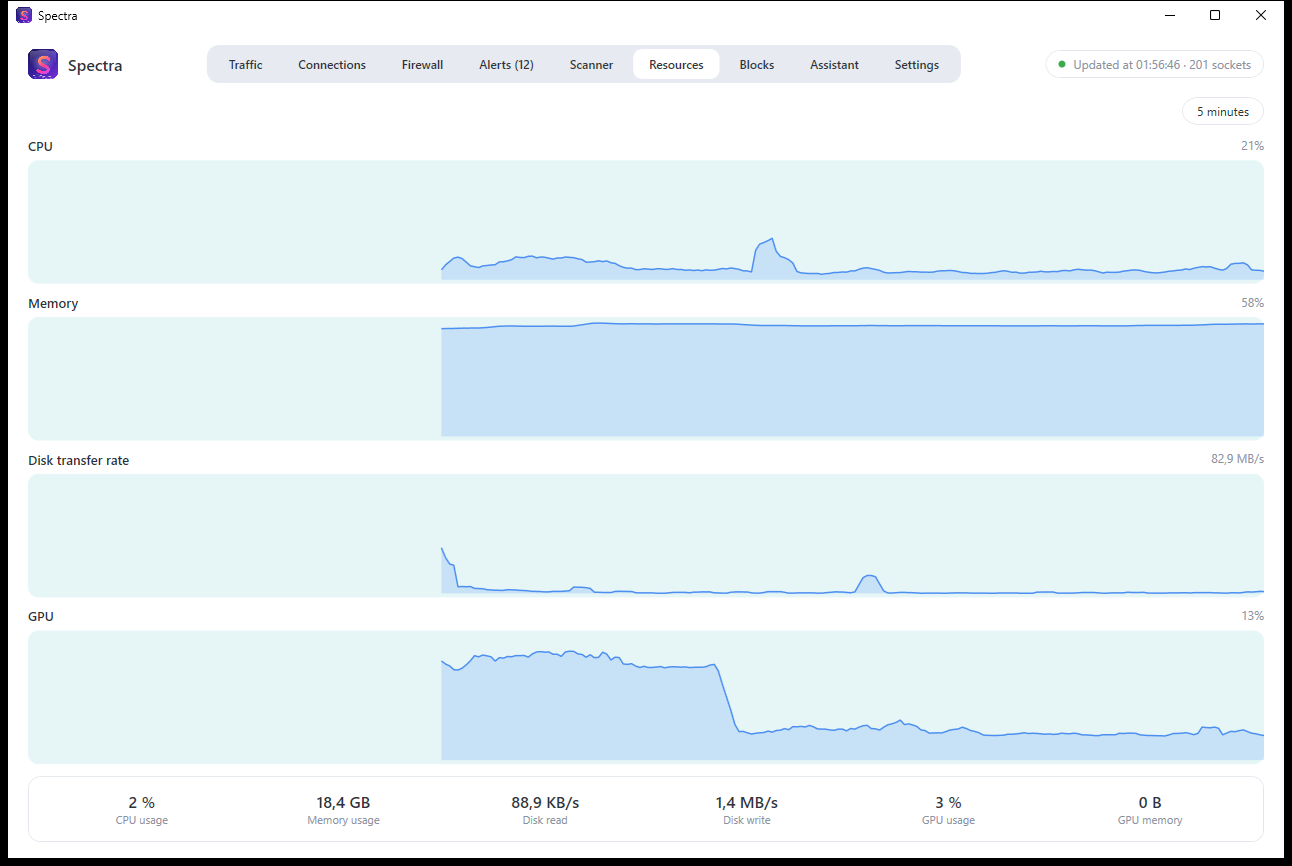Open the Firewall tab
1292x866 pixels.
click(422, 65)
